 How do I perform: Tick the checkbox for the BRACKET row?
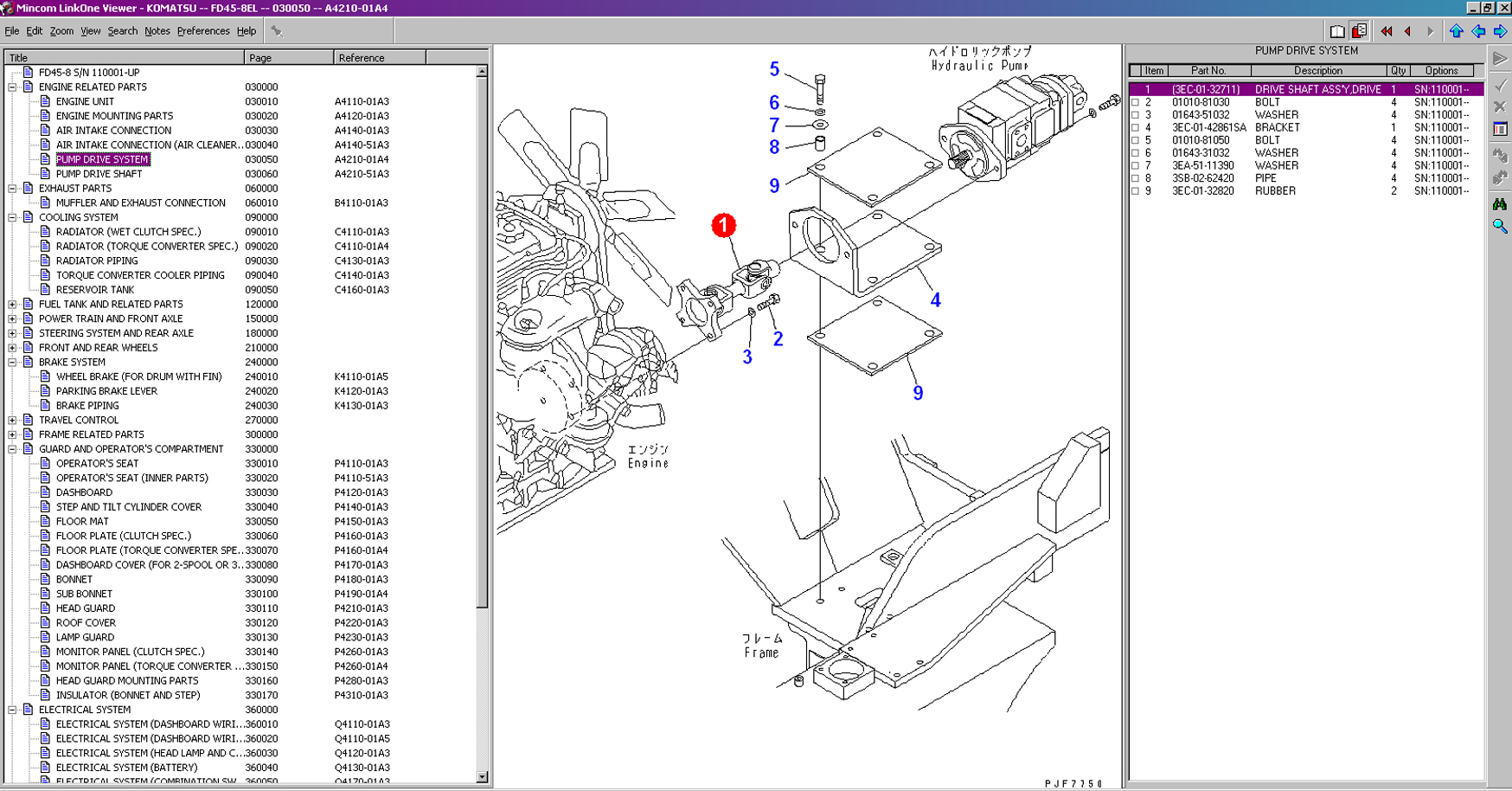coord(1136,127)
